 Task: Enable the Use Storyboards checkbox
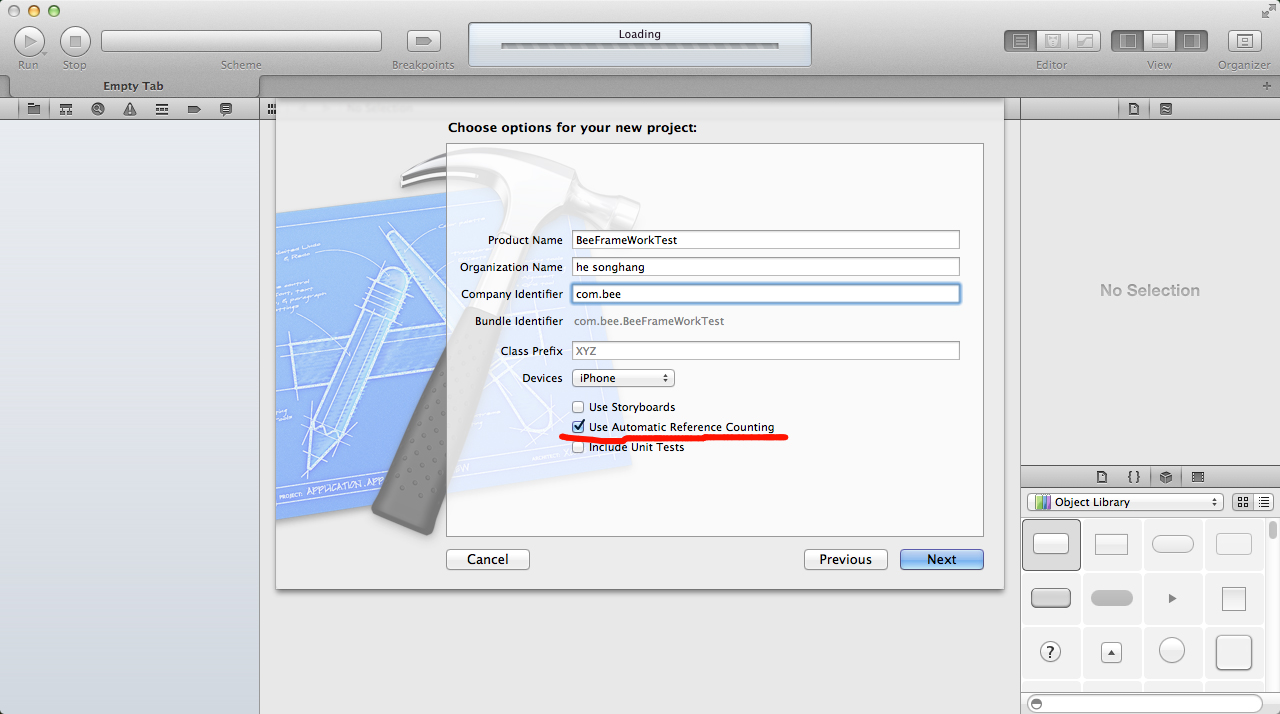coord(578,407)
